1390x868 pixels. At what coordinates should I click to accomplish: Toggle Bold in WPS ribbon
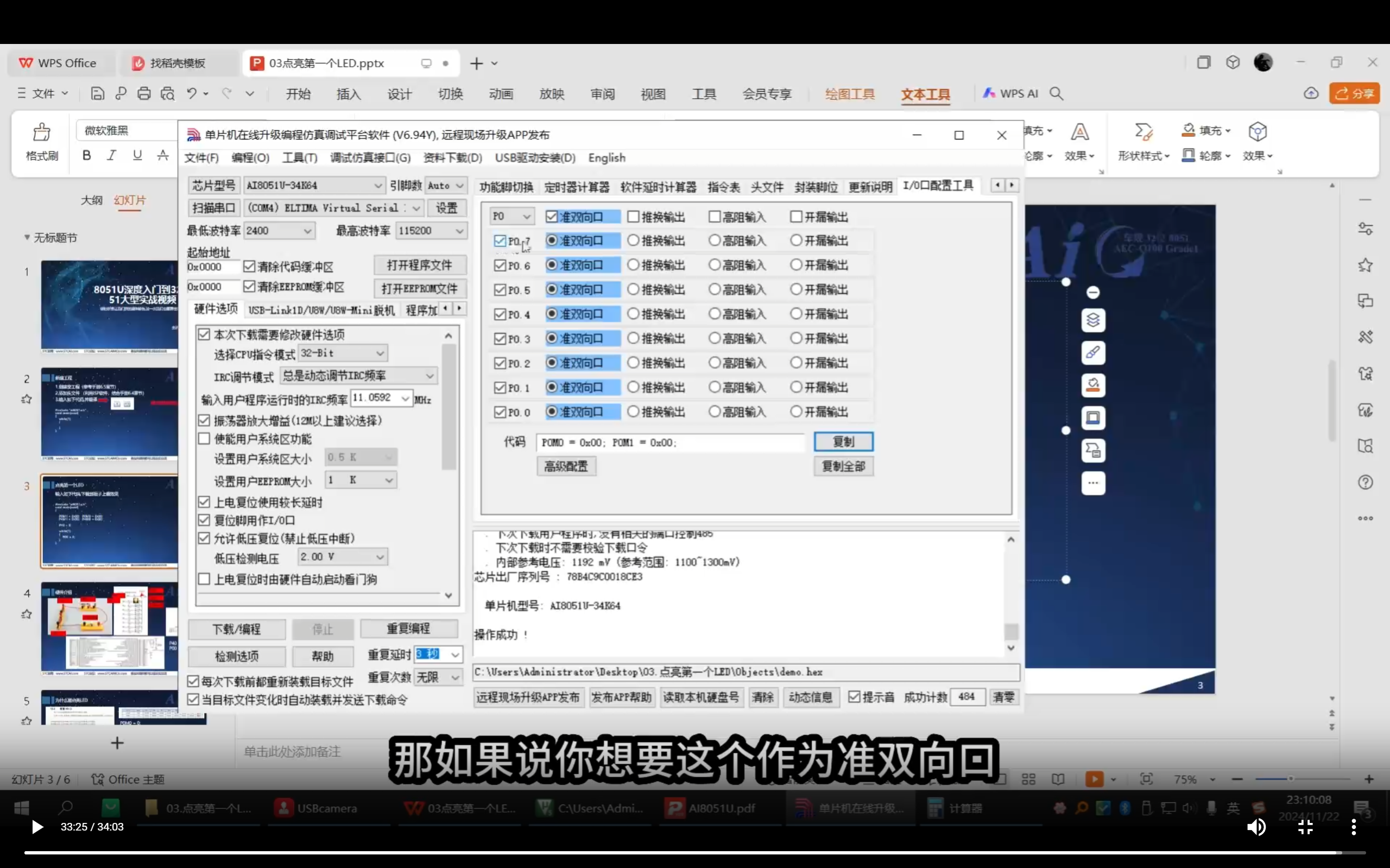click(87, 155)
